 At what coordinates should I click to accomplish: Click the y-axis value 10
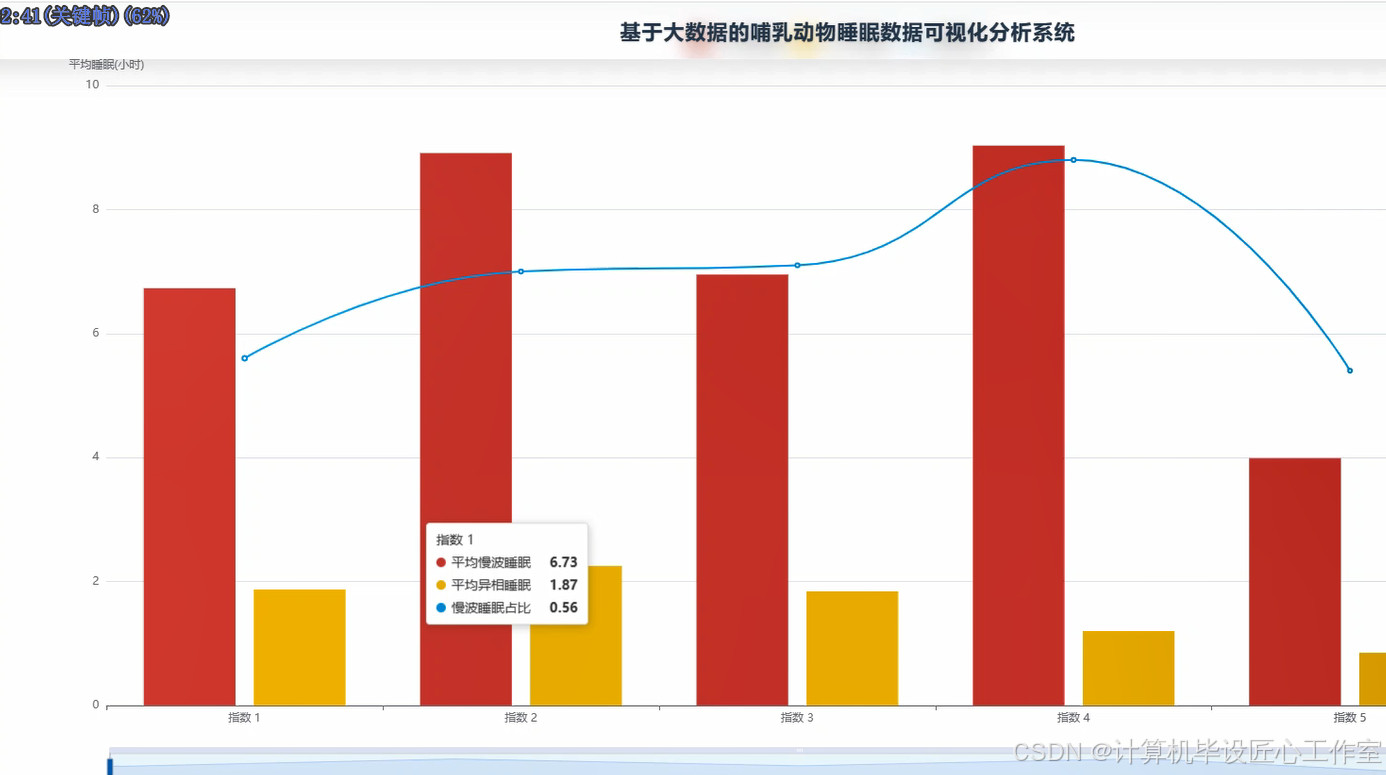[92, 85]
